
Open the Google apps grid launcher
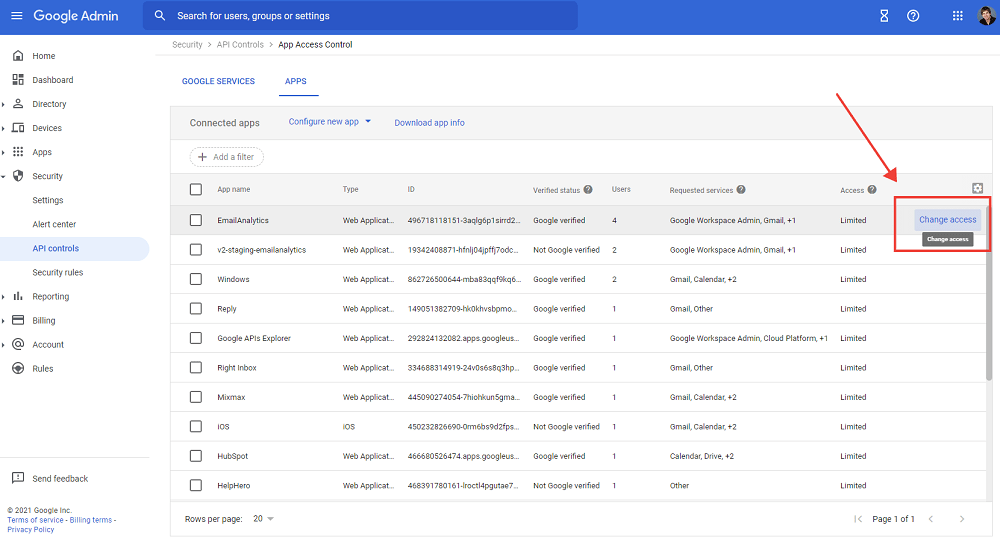click(x=957, y=16)
